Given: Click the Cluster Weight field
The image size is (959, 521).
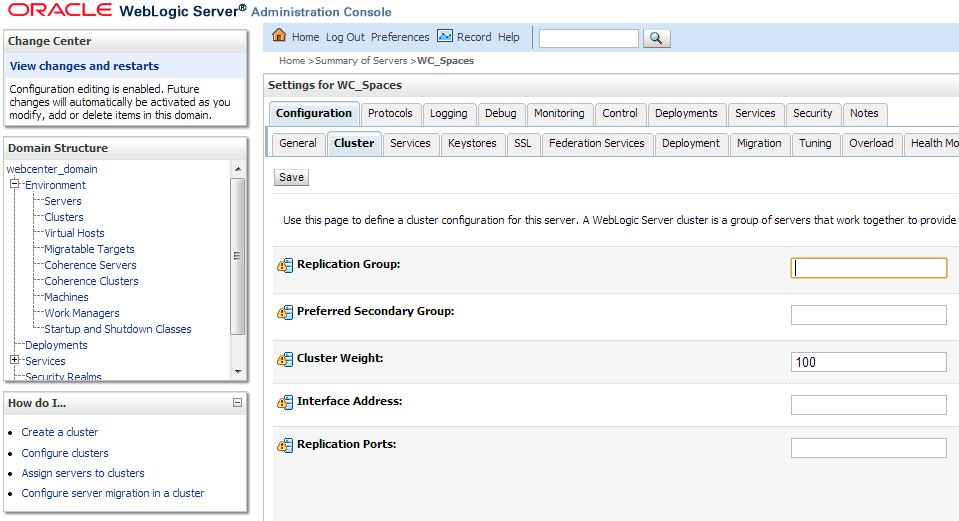Looking at the screenshot, I should (x=868, y=362).
